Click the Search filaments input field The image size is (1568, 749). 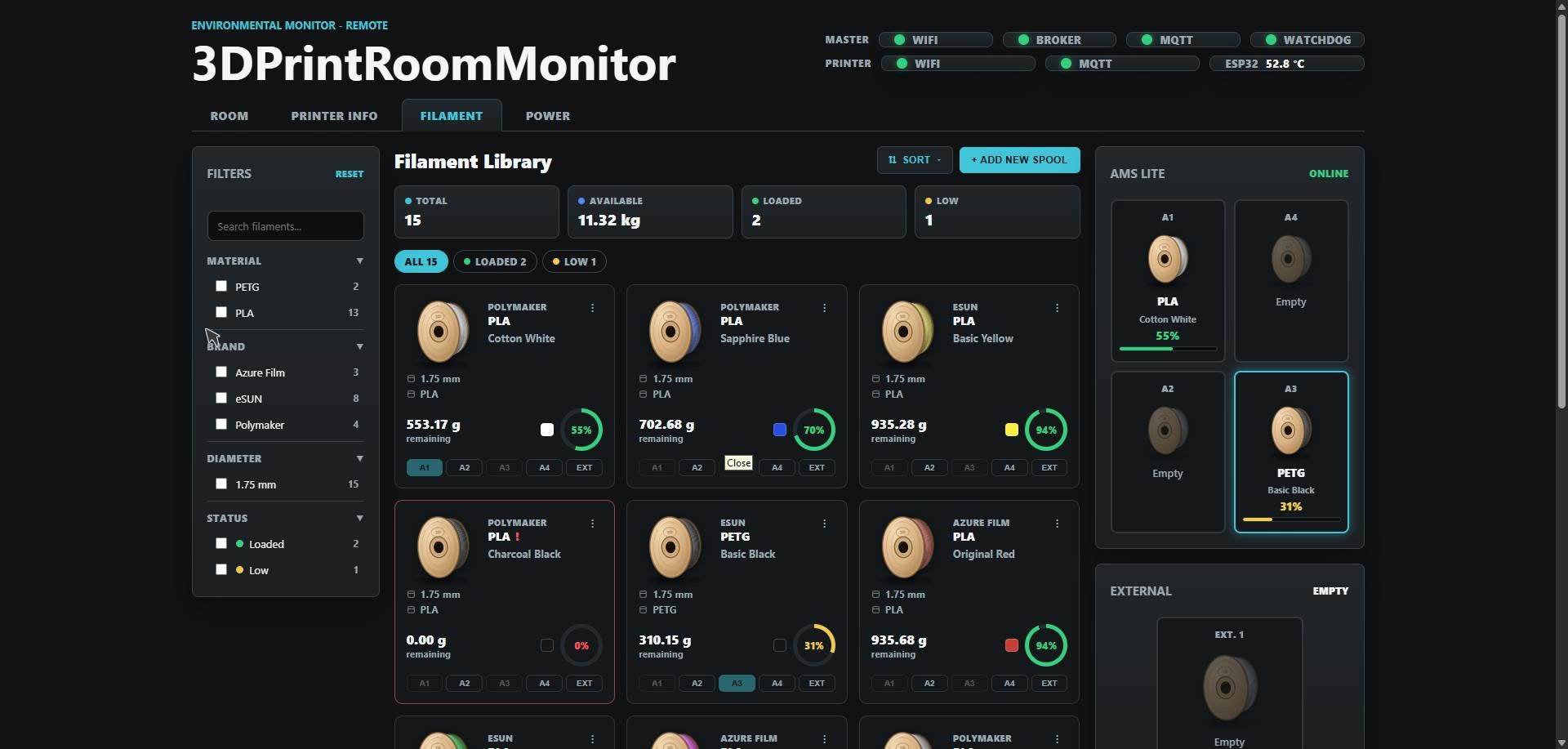coord(285,226)
